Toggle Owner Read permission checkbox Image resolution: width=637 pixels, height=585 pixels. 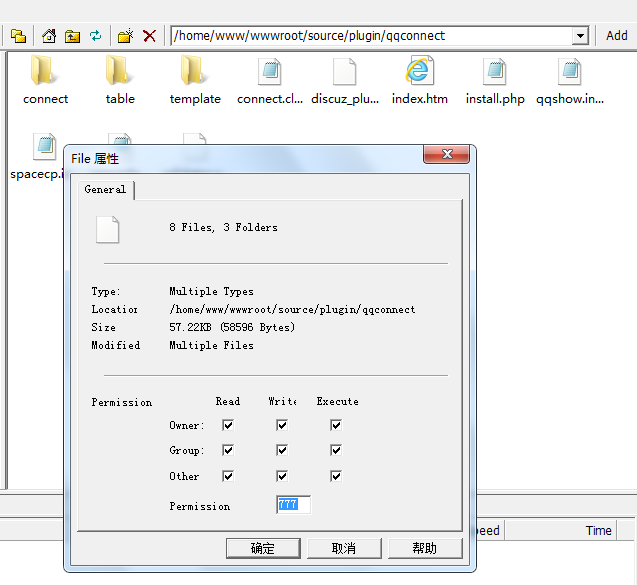(x=228, y=425)
